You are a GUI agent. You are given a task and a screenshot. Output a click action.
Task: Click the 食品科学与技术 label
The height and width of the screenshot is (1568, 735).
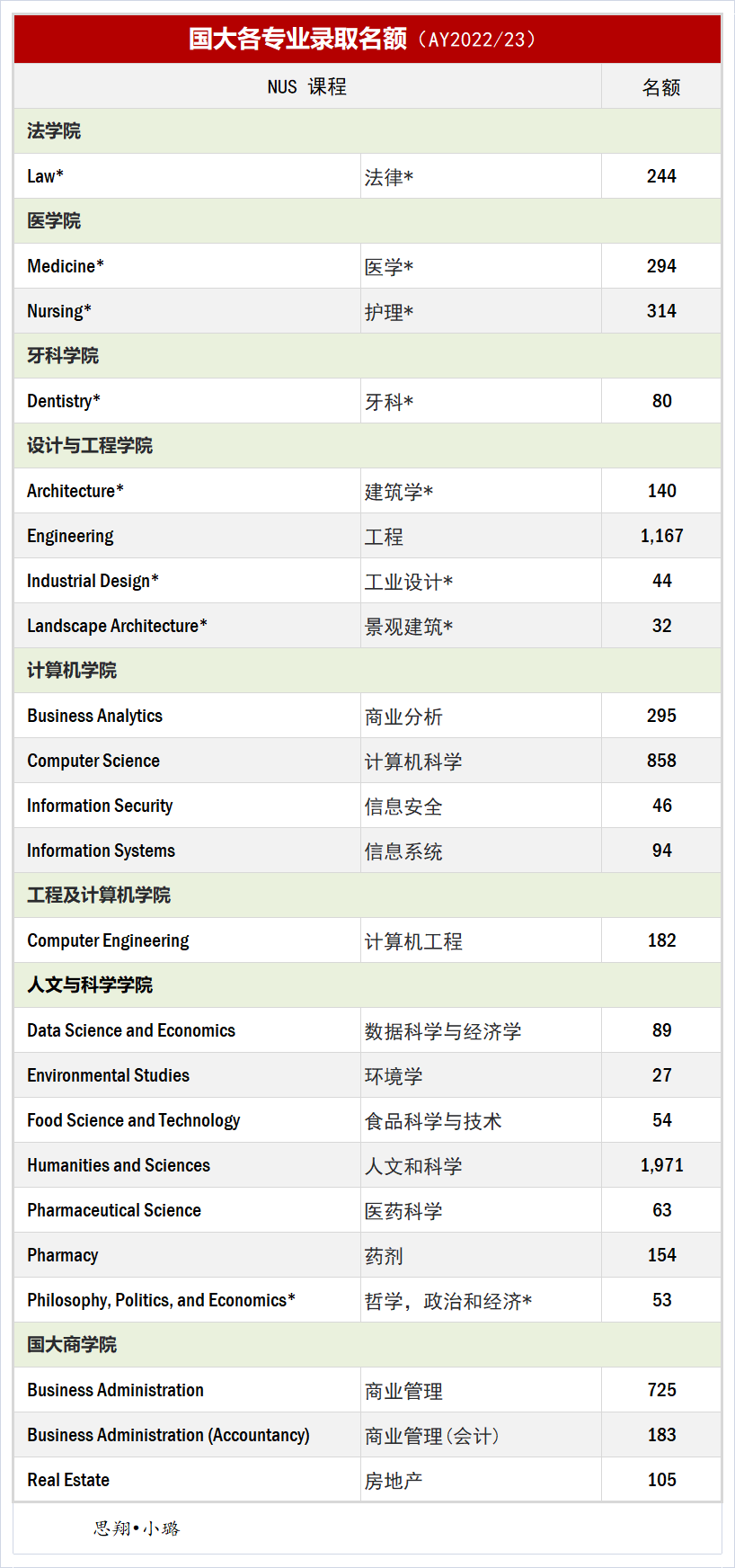pos(433,1121)
